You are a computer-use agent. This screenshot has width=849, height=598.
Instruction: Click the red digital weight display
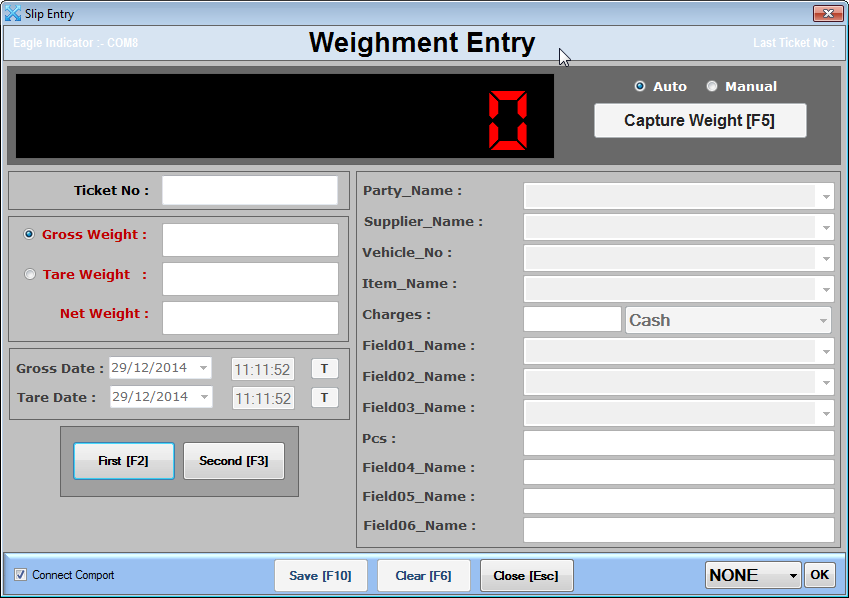coord(285,116)
